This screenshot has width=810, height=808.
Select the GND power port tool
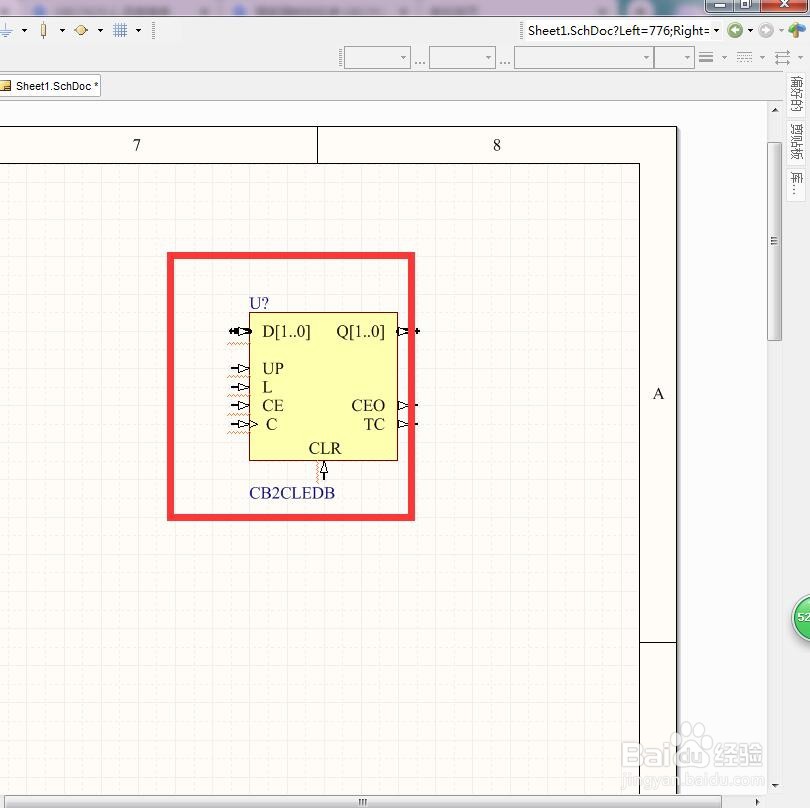6,30
